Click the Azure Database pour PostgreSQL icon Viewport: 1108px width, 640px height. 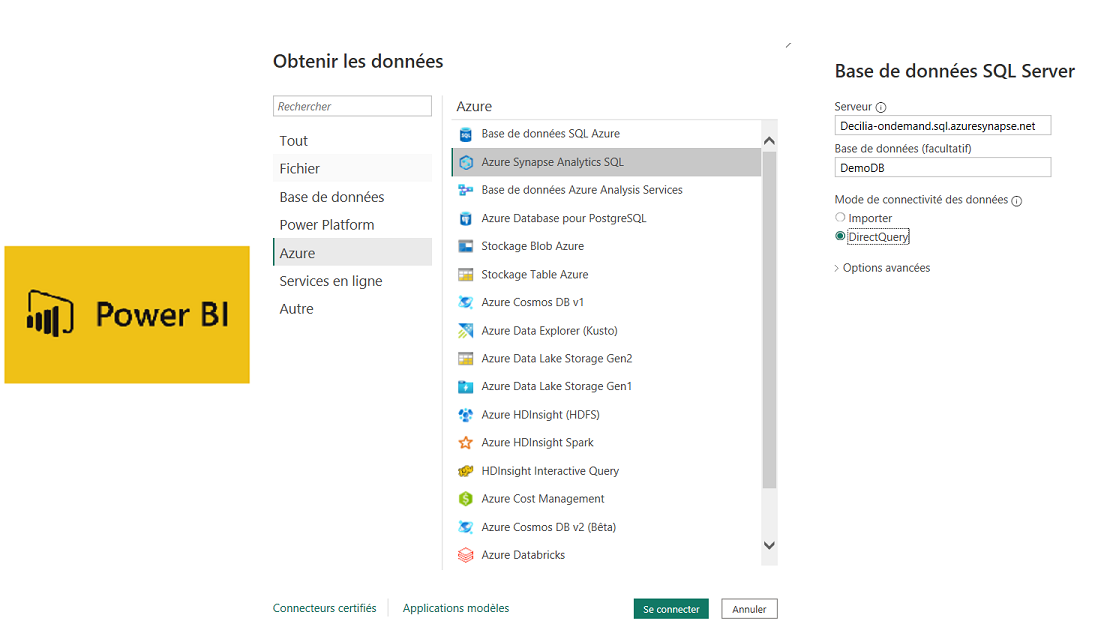point(466,218)
